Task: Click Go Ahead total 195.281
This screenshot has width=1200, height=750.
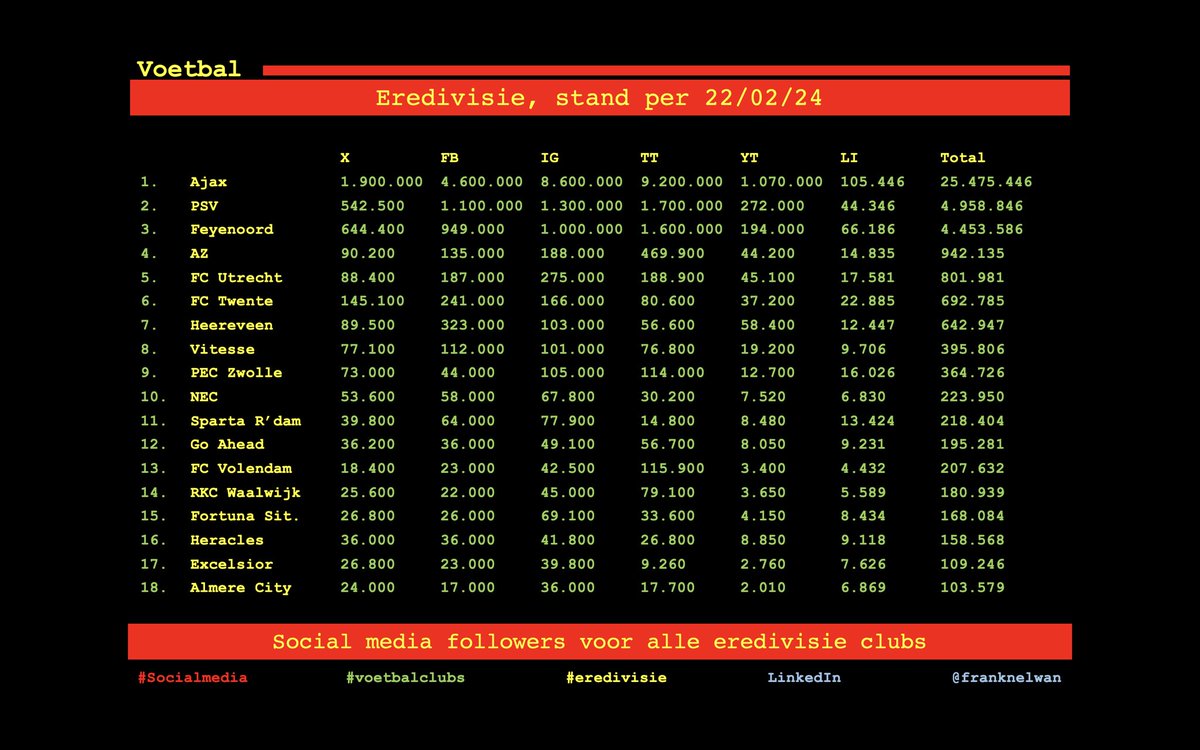Action: [x=972, y=444]
